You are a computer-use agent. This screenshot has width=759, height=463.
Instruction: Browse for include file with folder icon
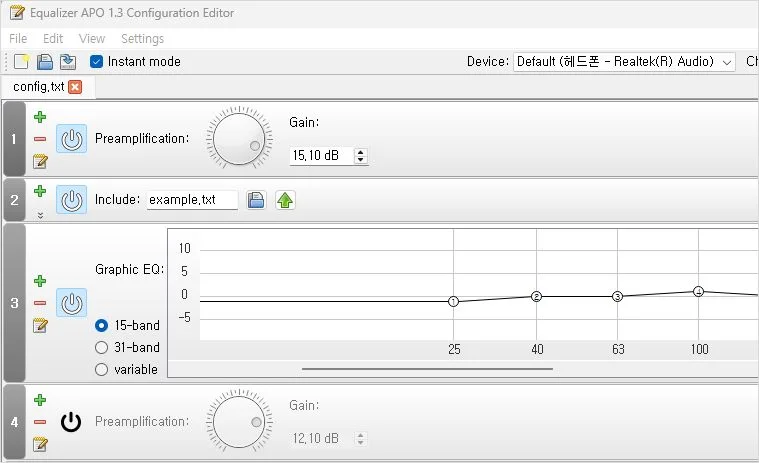pos(256,200)
